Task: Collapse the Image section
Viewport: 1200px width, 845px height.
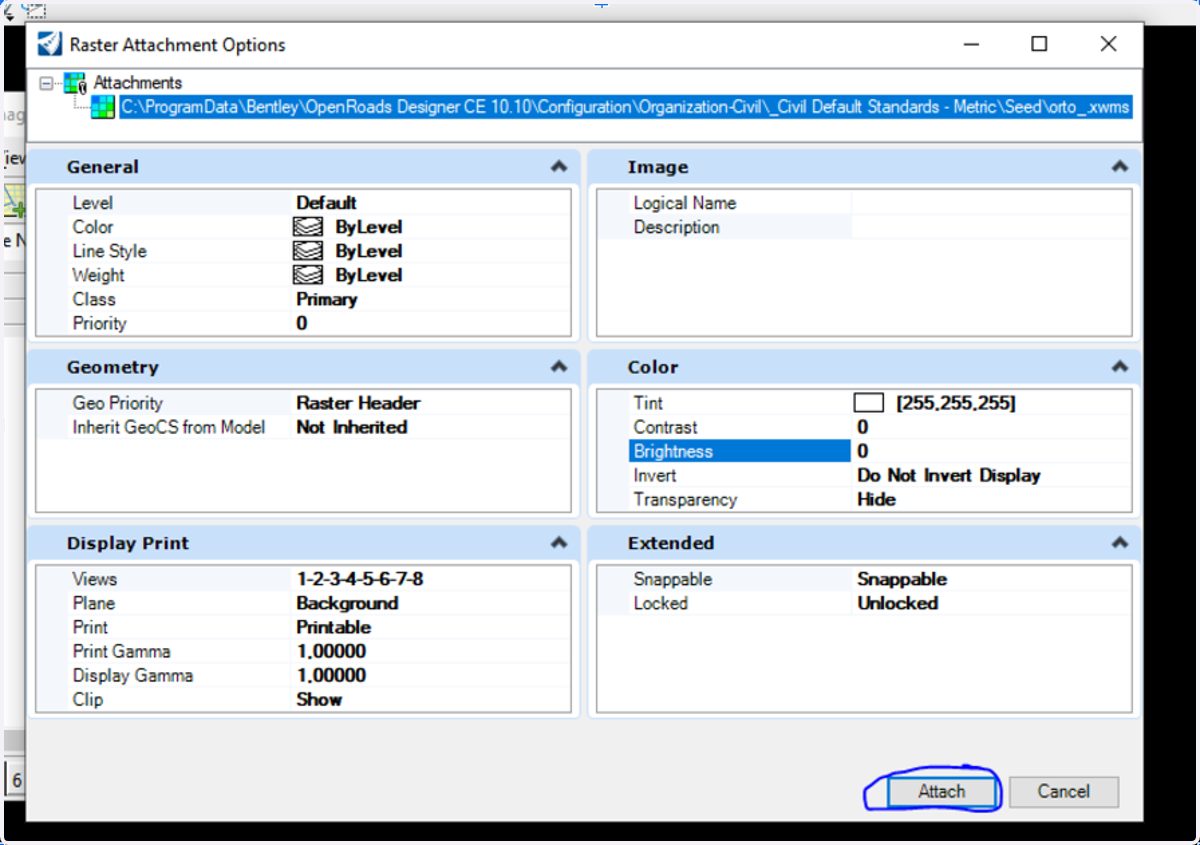Action: [1119, 167]
